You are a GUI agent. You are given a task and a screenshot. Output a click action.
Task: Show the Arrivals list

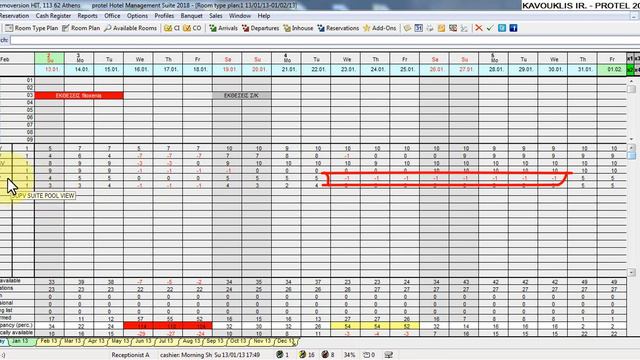point(223,28)
